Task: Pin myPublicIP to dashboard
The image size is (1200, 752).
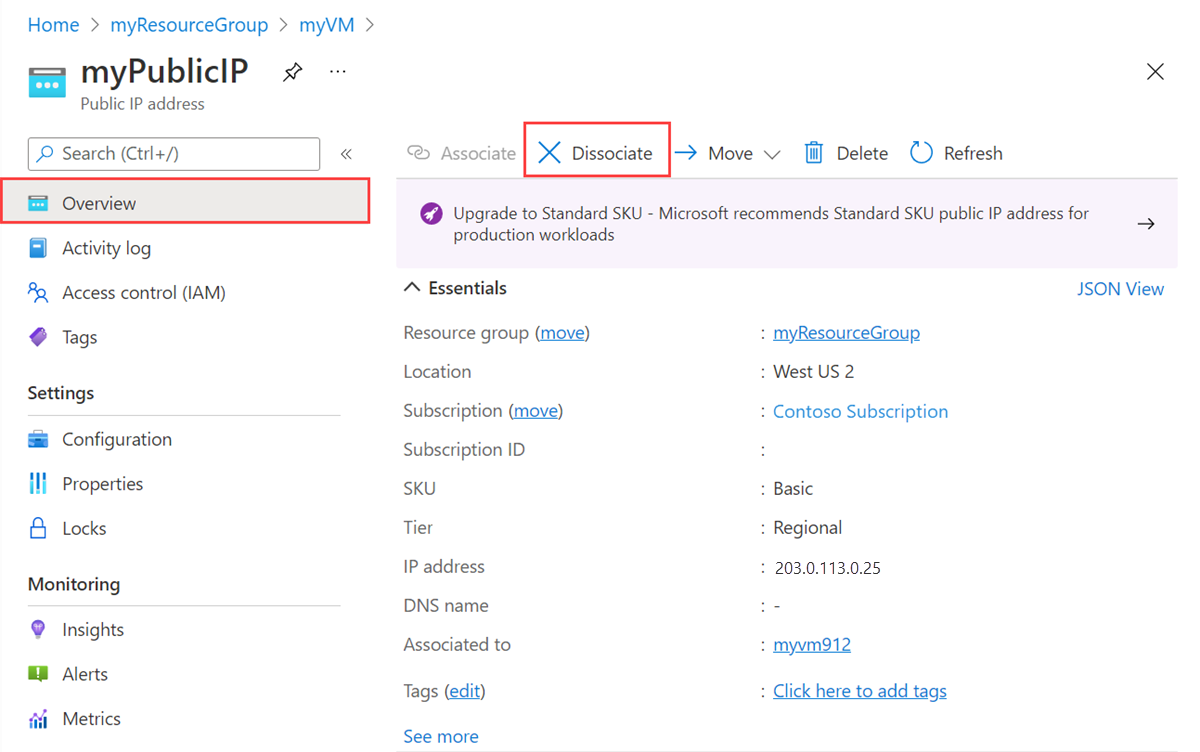Action: click(x=292, y=72)
